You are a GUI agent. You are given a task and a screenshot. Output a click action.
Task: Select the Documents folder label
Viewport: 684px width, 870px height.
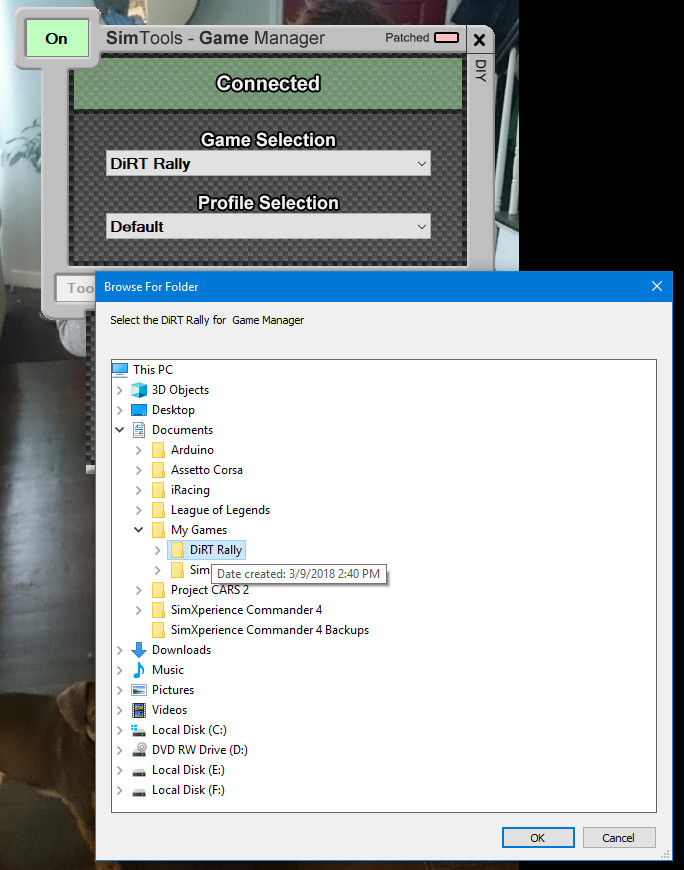pyautogui.click(x=183, y=430)
